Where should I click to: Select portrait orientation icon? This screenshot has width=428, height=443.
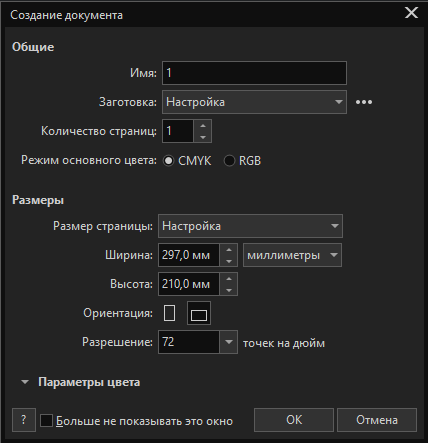(169, 313)
